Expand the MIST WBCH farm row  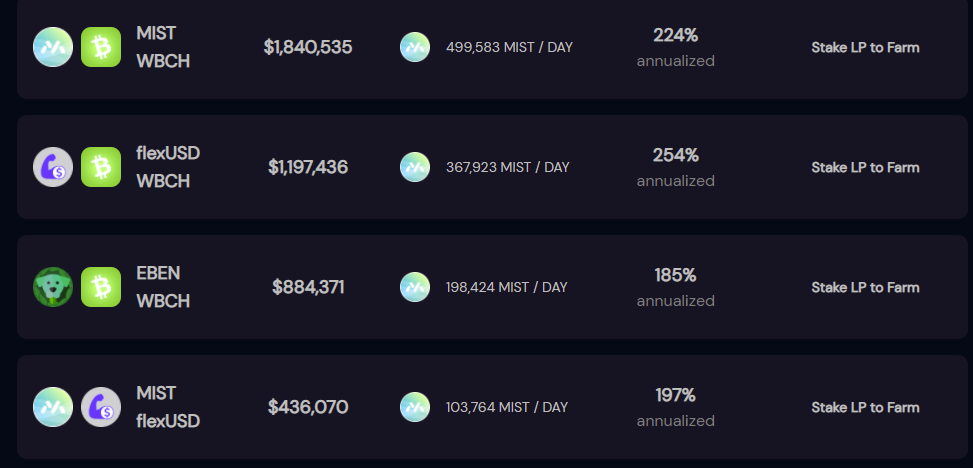(492, 48)
